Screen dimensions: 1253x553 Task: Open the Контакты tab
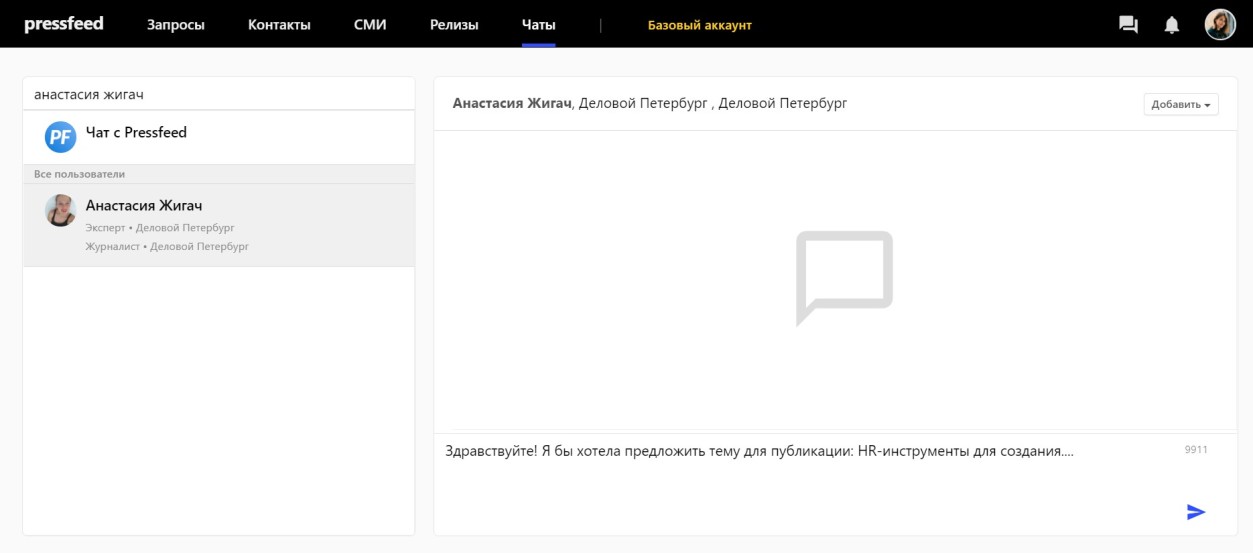coord(279,25)
